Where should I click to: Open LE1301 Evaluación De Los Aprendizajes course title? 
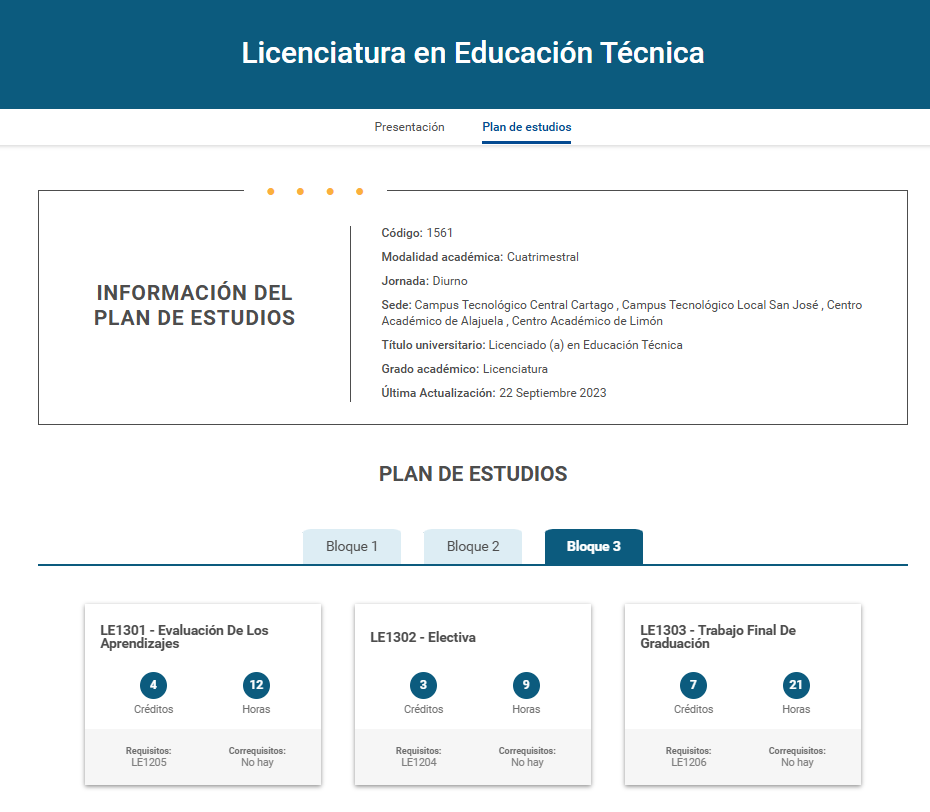click(x=184, y=637)
